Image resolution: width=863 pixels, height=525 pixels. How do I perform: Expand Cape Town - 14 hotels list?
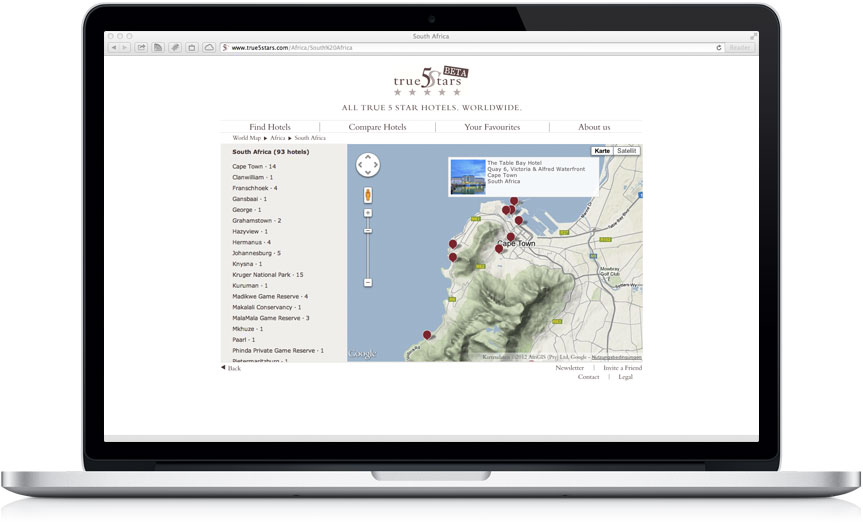(x=253, y=166)
